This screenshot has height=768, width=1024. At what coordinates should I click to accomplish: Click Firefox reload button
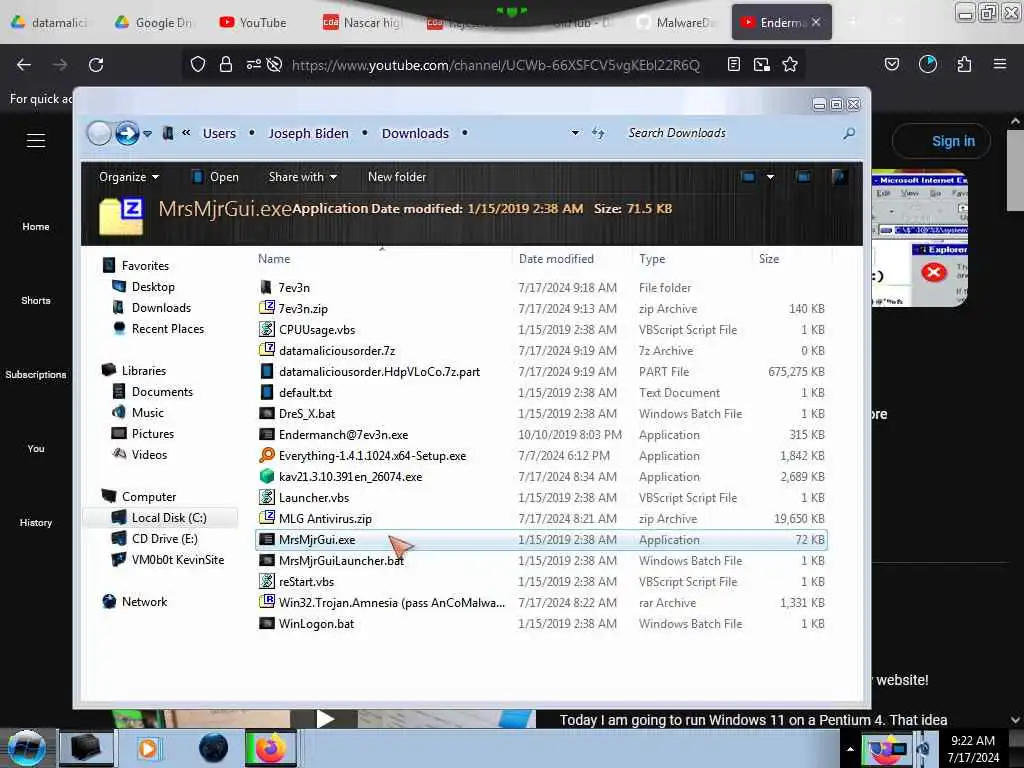click(x=96, y=65)
